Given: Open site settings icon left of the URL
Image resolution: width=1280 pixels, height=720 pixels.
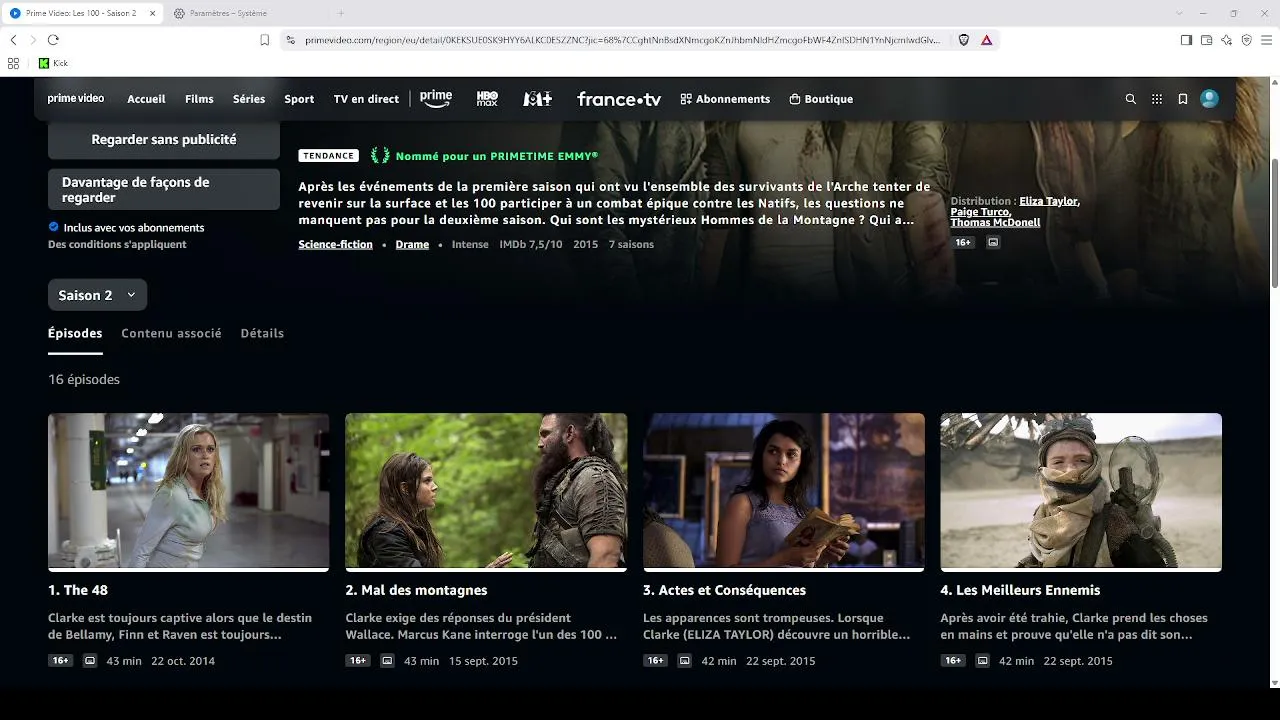Looking at the screenshot, I should click(291, 40).
